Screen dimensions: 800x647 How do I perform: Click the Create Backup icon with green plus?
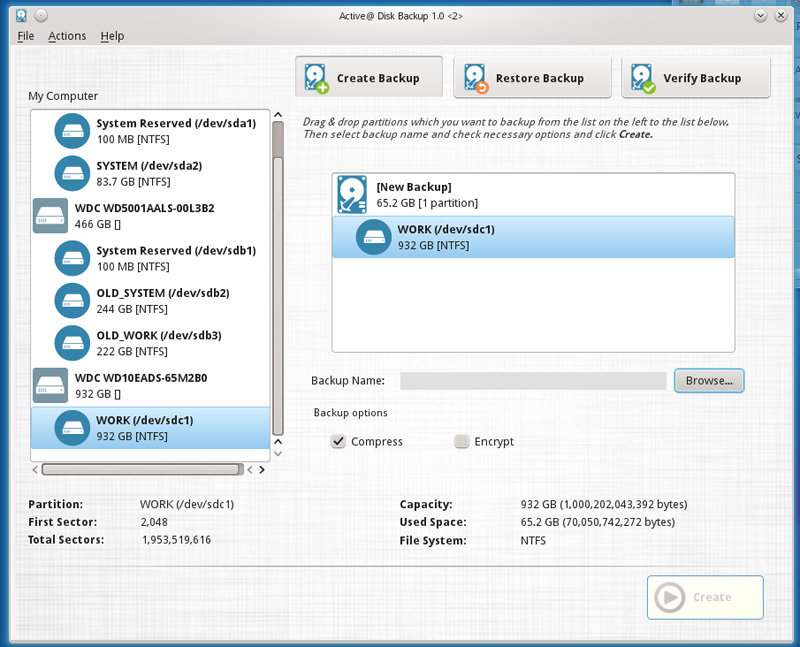(316, 78)
